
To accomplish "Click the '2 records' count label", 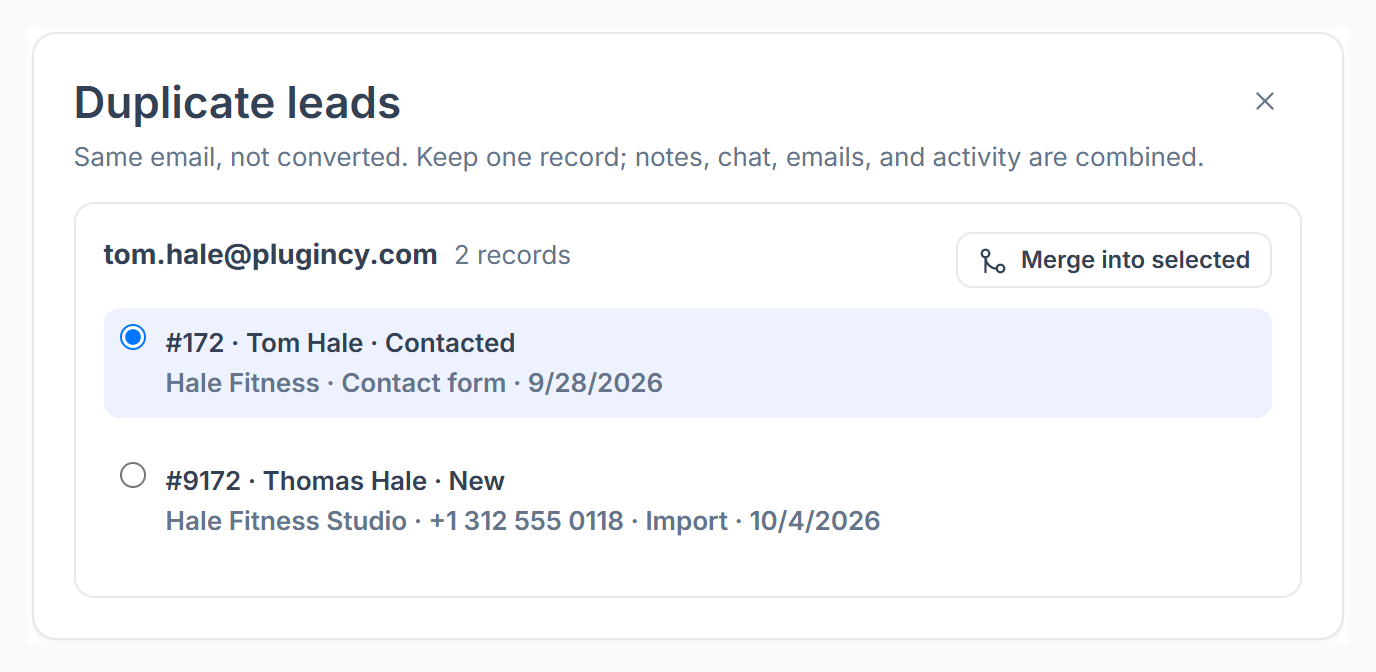I will coord(513,255).
